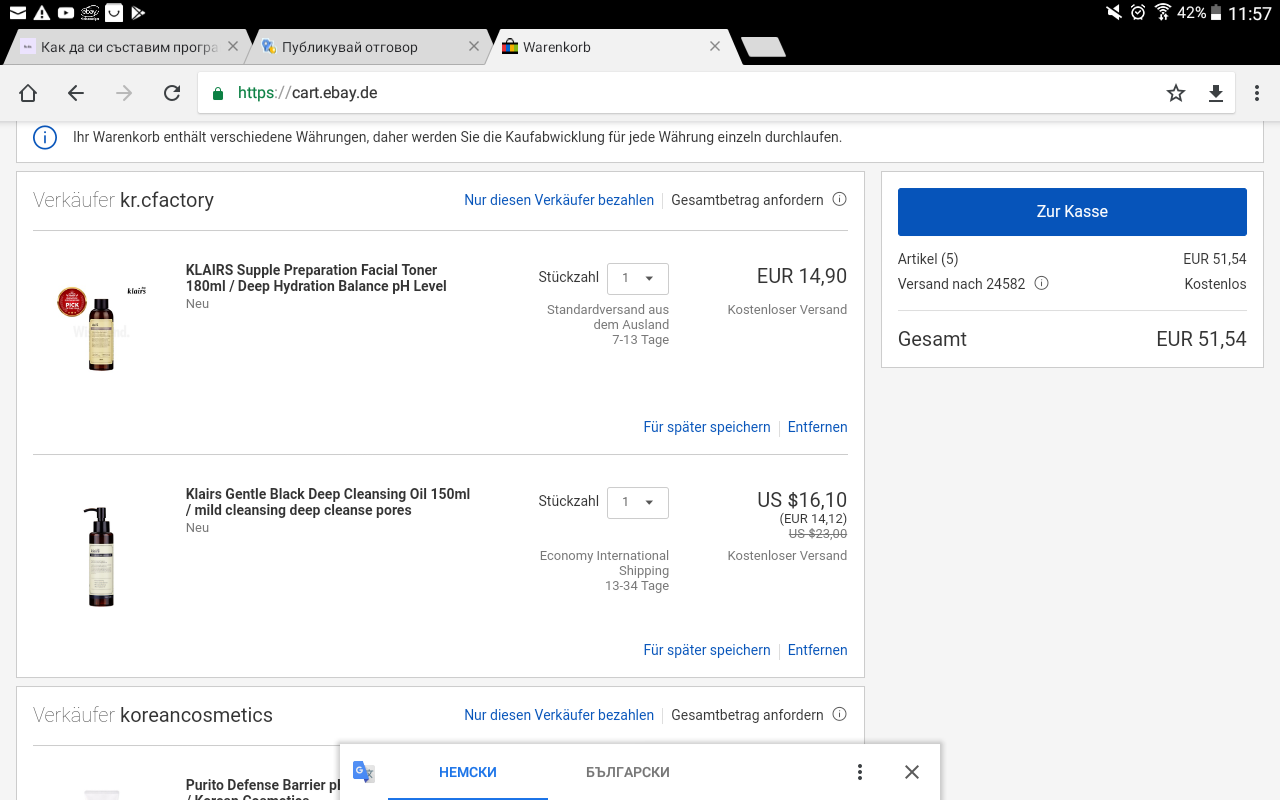Select НЕМСКИ language in translate bar
Image resolution: width=1280 pixels, height=800 pixels.
click(468, 772)
